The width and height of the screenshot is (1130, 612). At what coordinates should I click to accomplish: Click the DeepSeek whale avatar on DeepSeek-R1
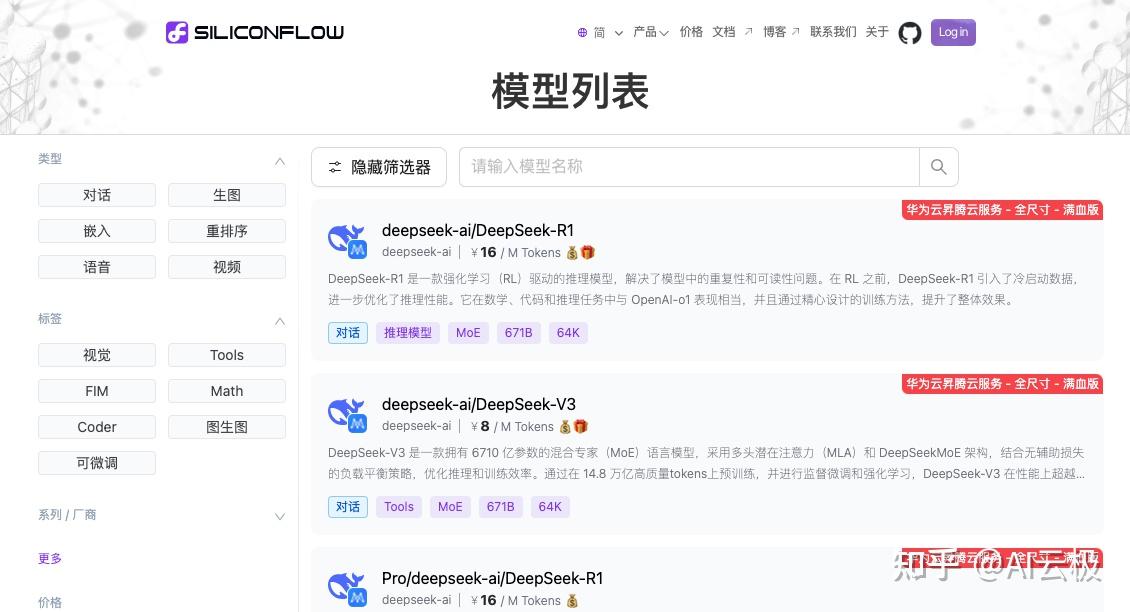[x=347, y=239]
